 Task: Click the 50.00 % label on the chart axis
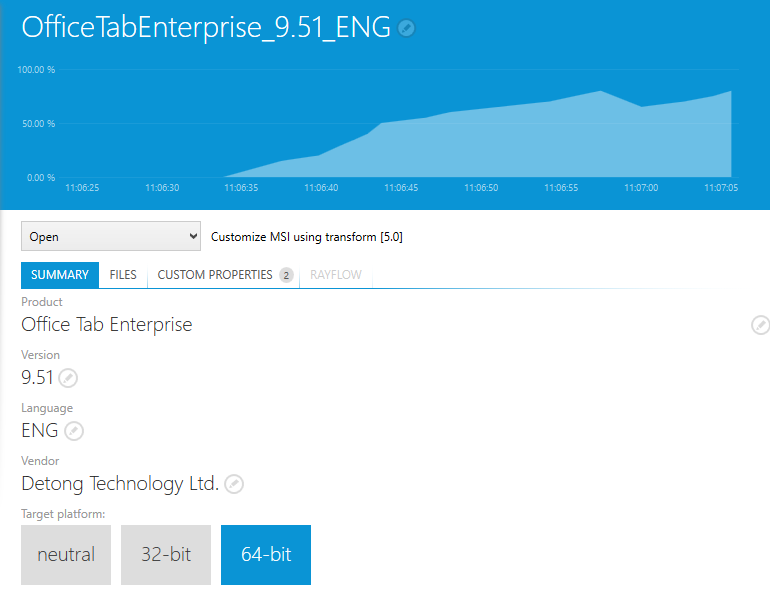[36, 124]
